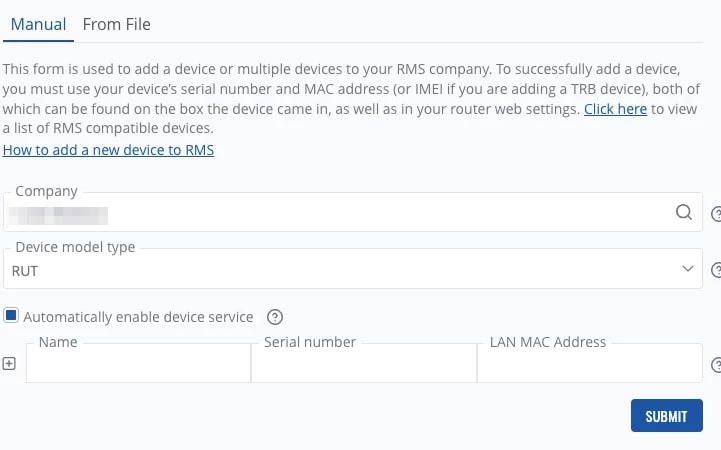Click the chevron arrow of the model dropdown
The image size is (721, 450).
tap(687, 269)
